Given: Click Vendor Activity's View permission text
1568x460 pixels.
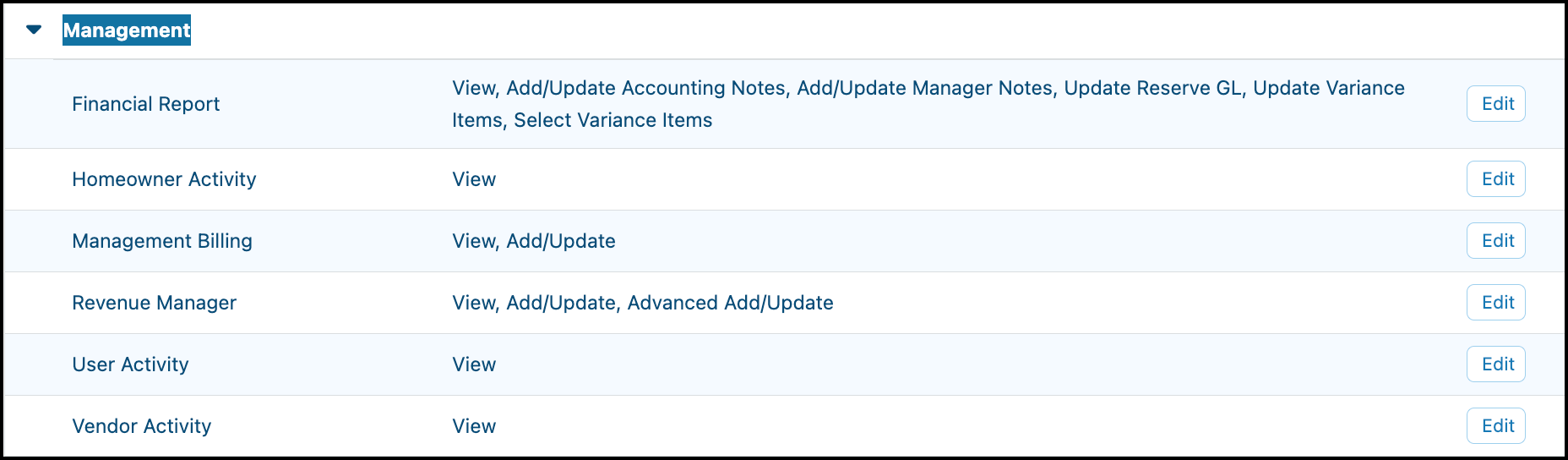Looking at the screenshot, I should tap(474, 426).
